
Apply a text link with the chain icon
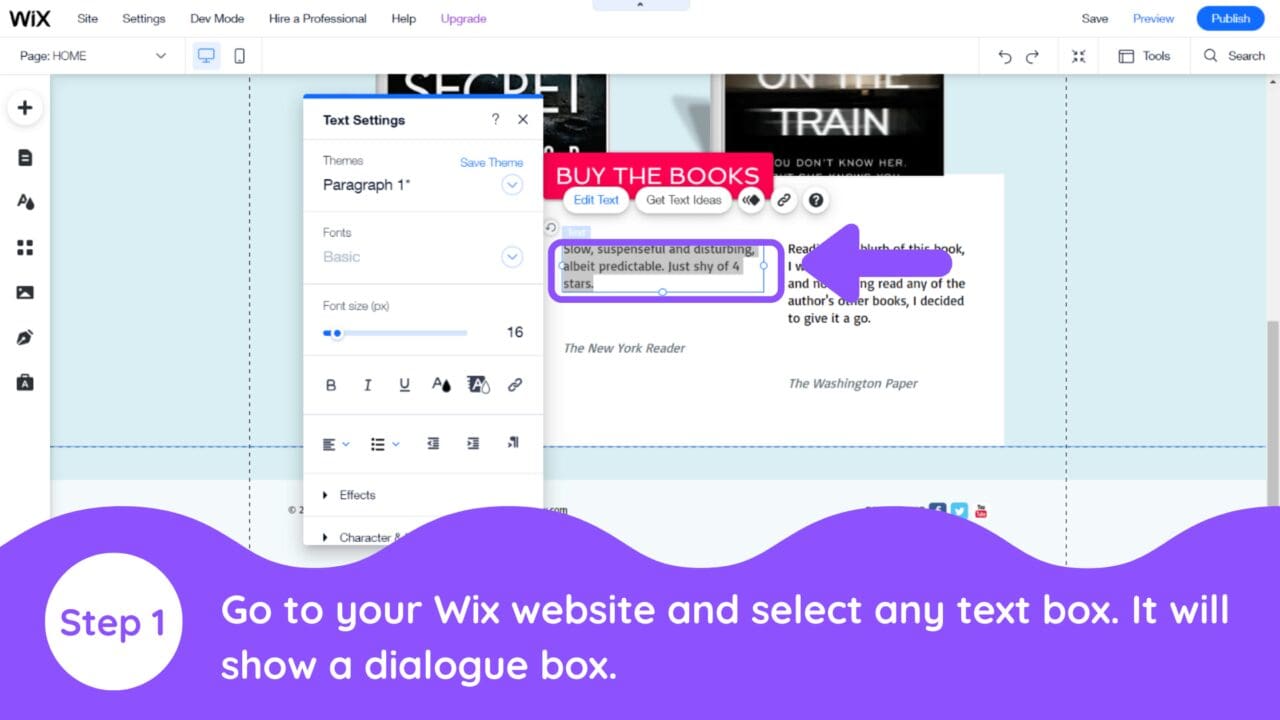515,385
